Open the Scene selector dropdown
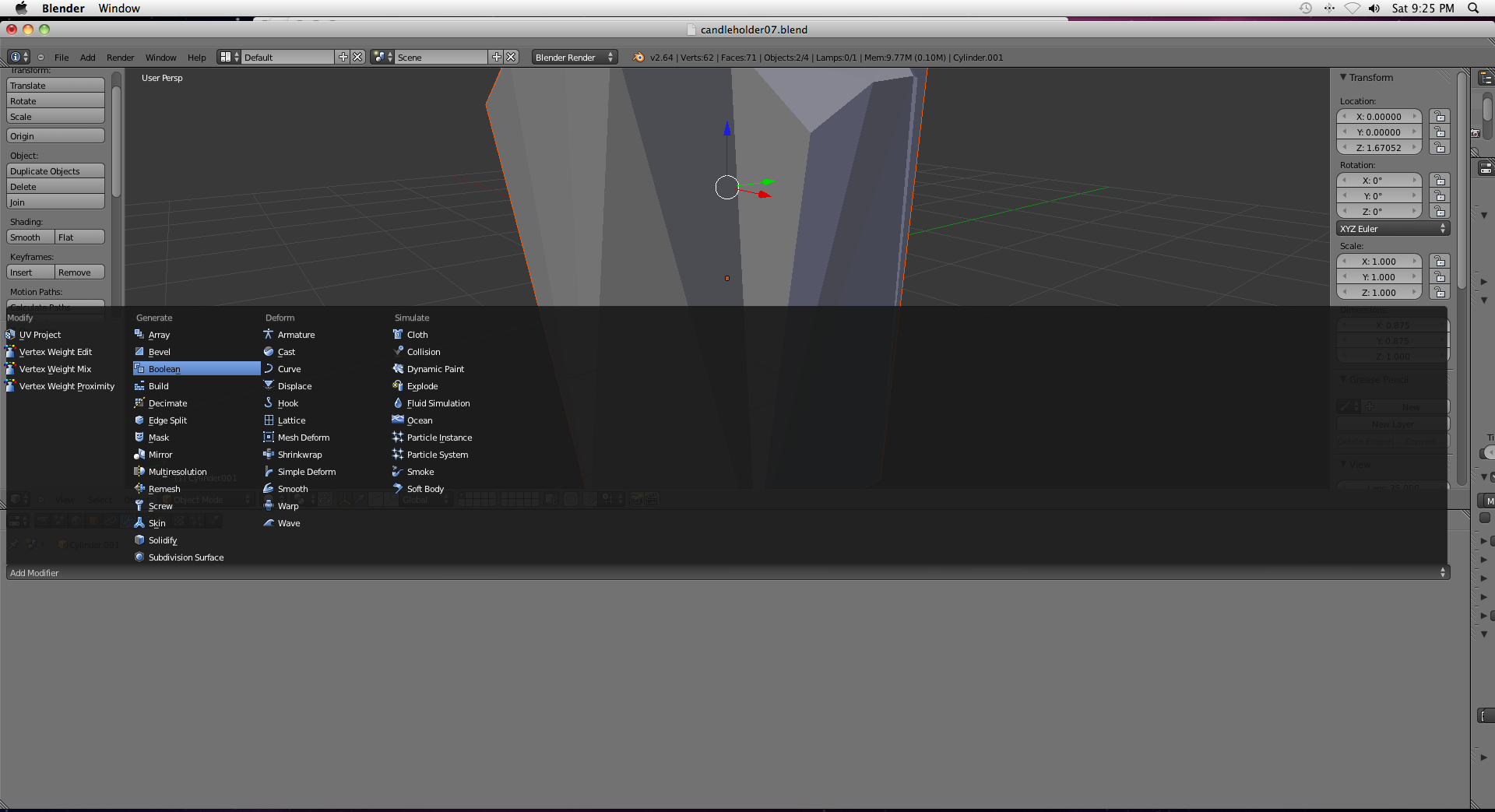 (382, 58)
